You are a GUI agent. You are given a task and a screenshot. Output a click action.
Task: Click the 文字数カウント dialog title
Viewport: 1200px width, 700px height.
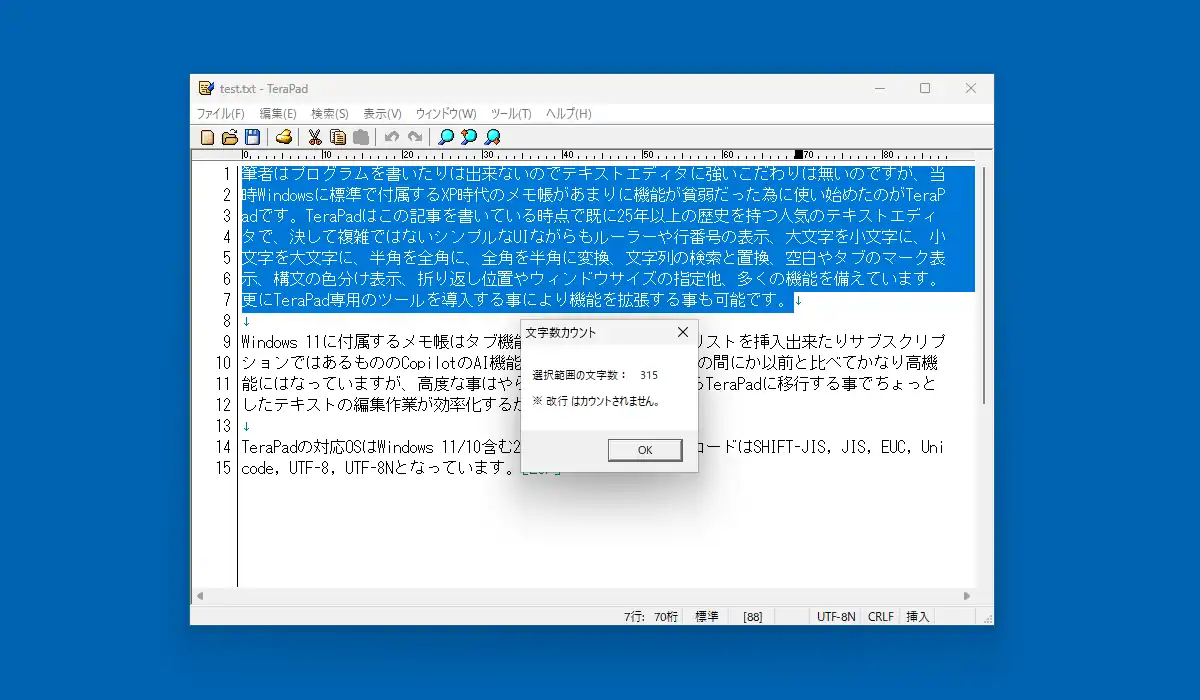(560, 332)
